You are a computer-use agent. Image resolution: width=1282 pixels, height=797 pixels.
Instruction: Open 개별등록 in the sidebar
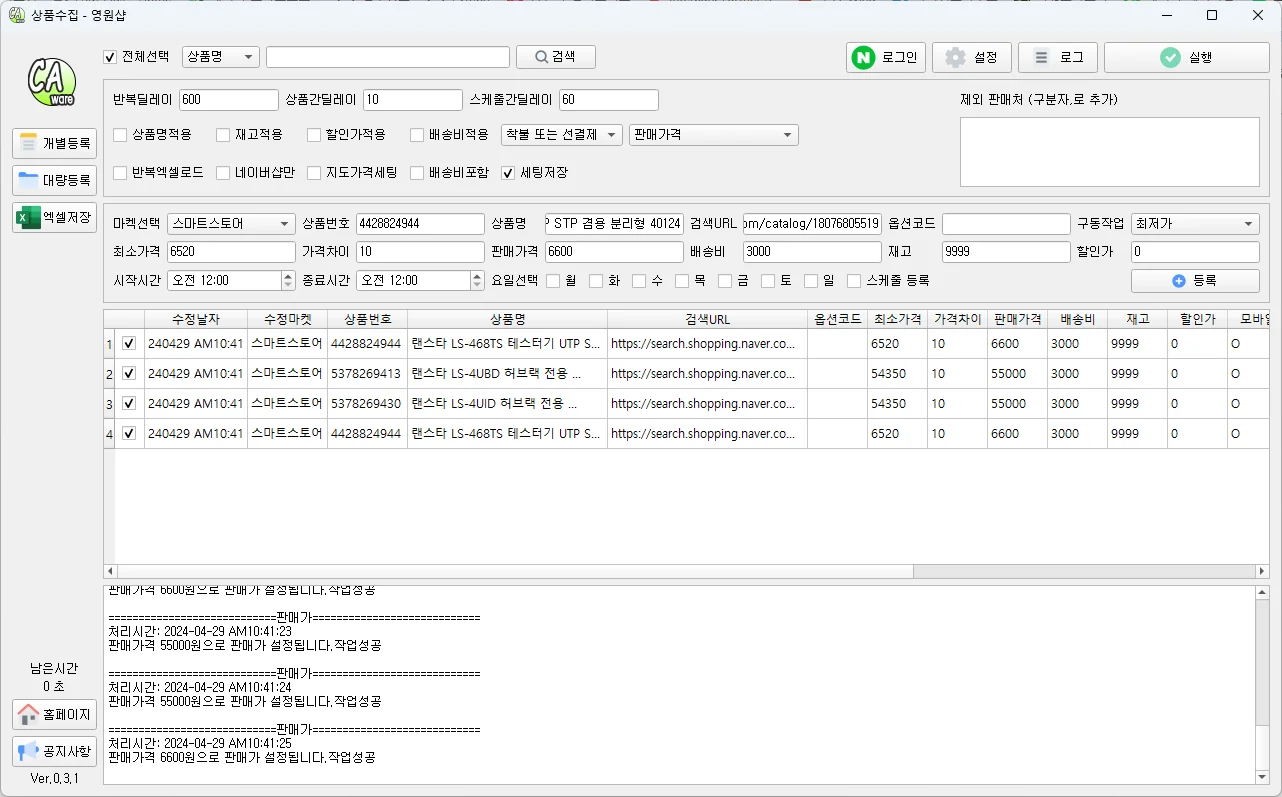[55, 143]
